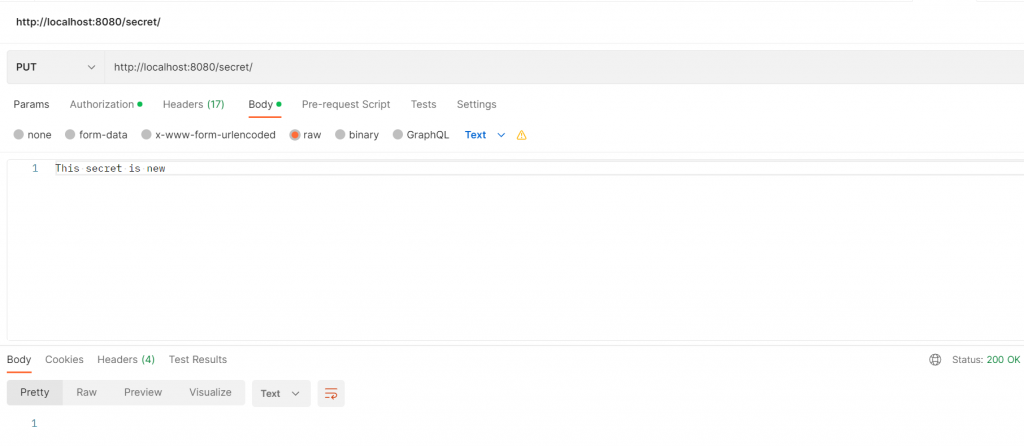Image resolution: width=1024 pixels, height=446 pixels.
Task: Click the request body text editor line
Action: (539, 168)
